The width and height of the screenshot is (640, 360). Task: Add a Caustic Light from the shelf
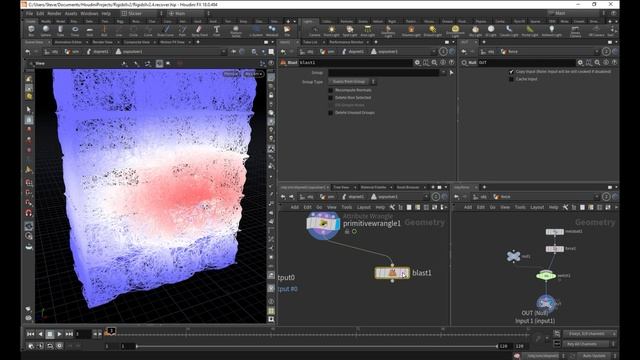pyautogui.click(x=509, y=30)
